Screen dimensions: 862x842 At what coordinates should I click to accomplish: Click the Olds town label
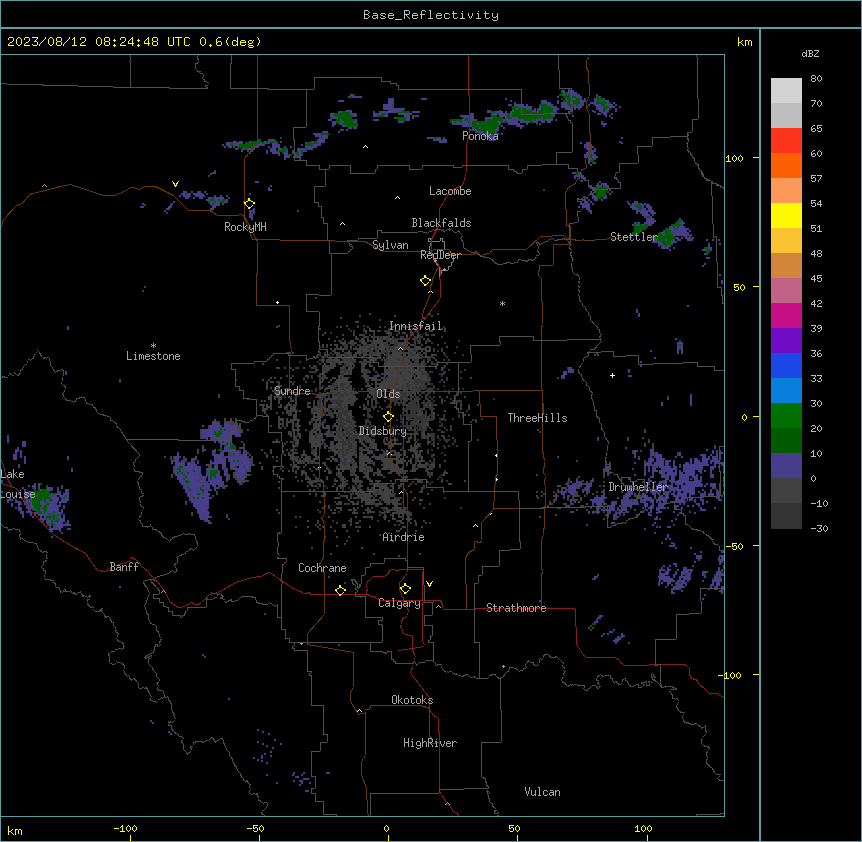click(x=388, y=394)
